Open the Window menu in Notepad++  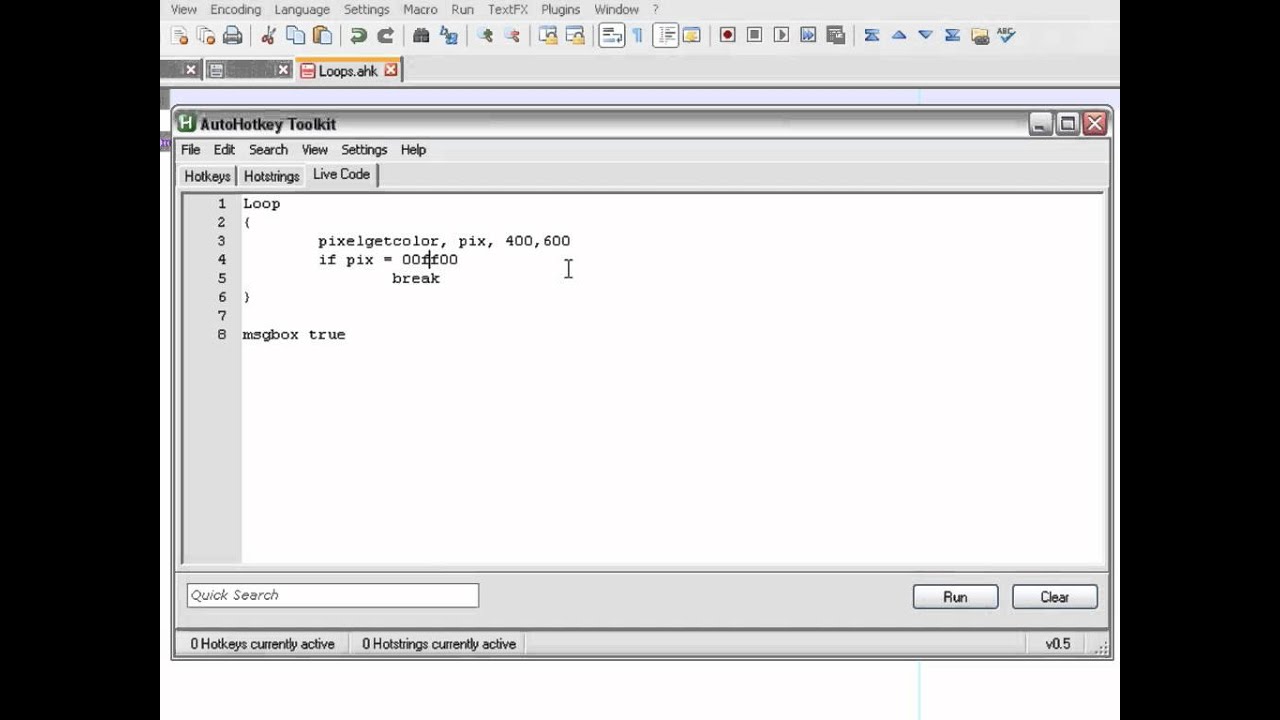(x=616, y=9)
